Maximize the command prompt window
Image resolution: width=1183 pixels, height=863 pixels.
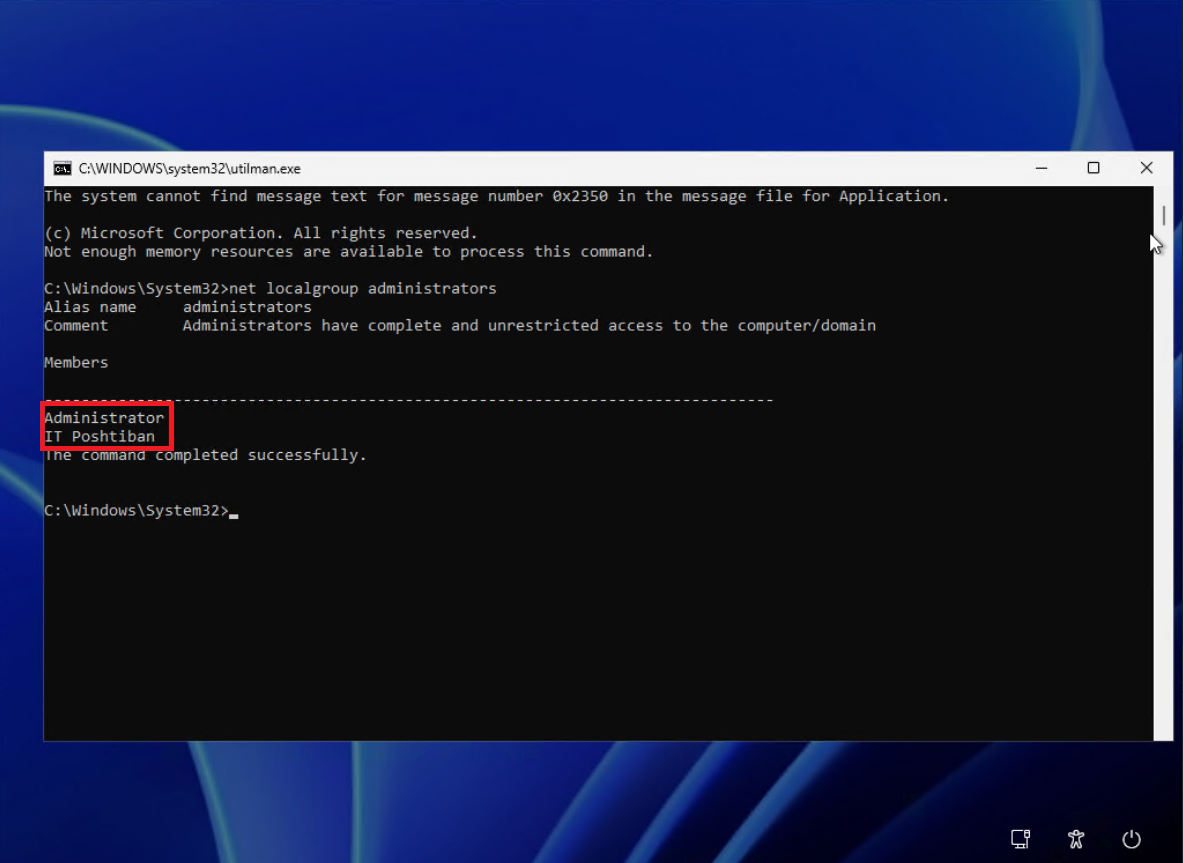[1093, 168]
